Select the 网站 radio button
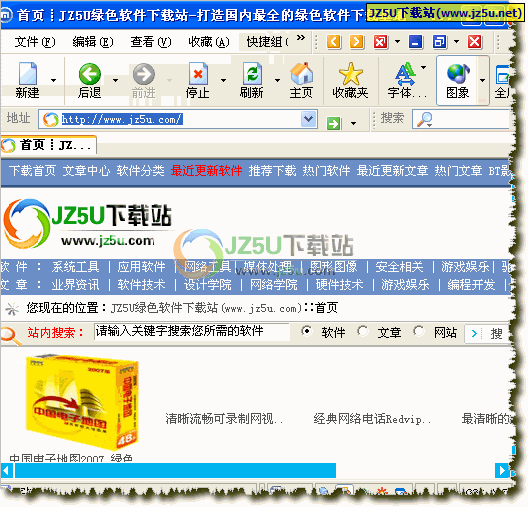The width and height of the screenshot is (528, 507). point(419,331)
